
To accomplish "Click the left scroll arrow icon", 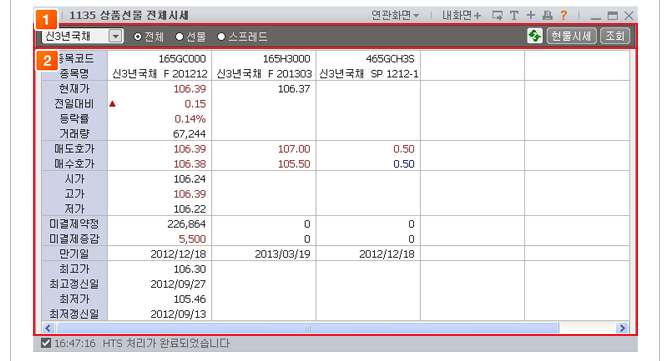I will coord(48,328).
